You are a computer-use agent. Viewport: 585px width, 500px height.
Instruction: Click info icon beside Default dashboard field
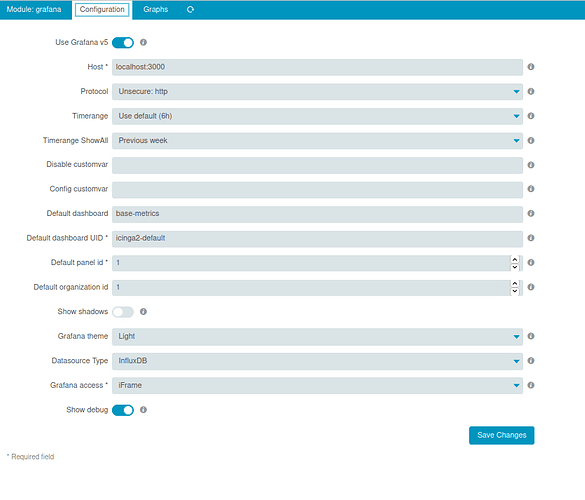[531, 213]
